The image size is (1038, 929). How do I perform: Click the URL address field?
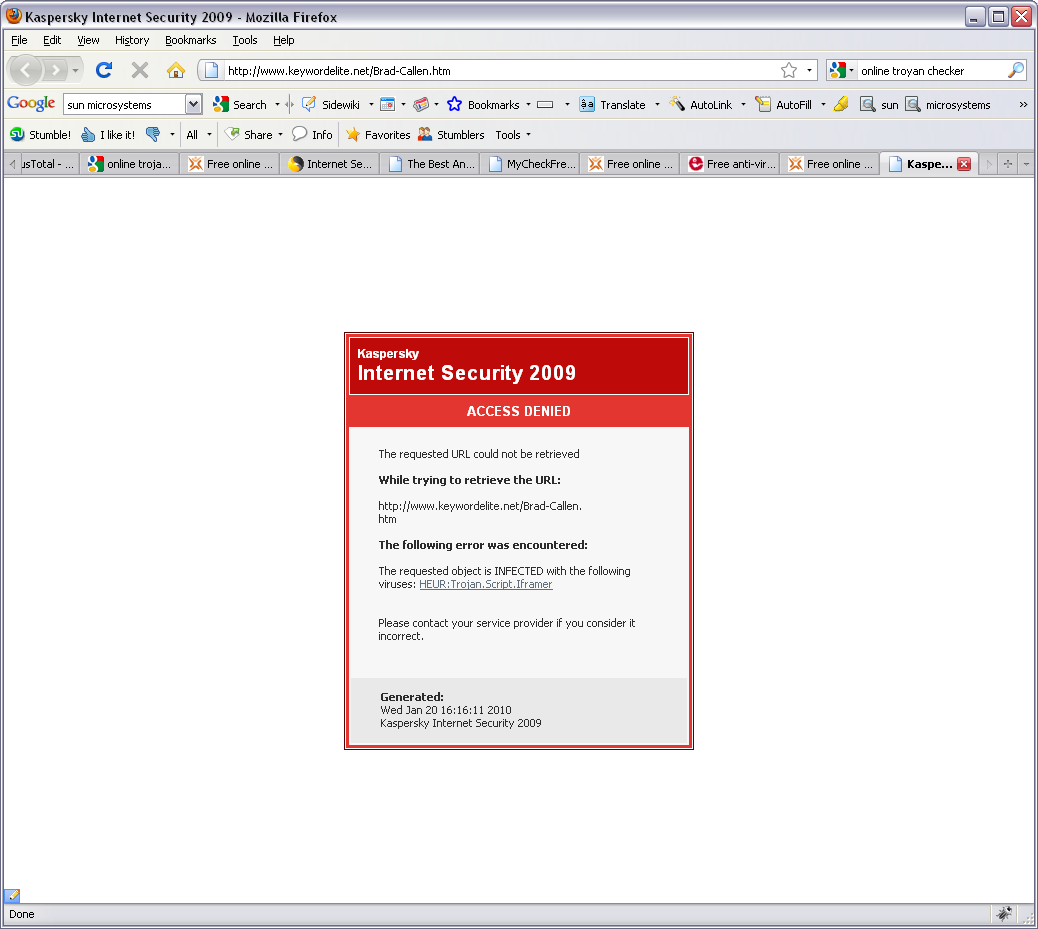(500, 70)
